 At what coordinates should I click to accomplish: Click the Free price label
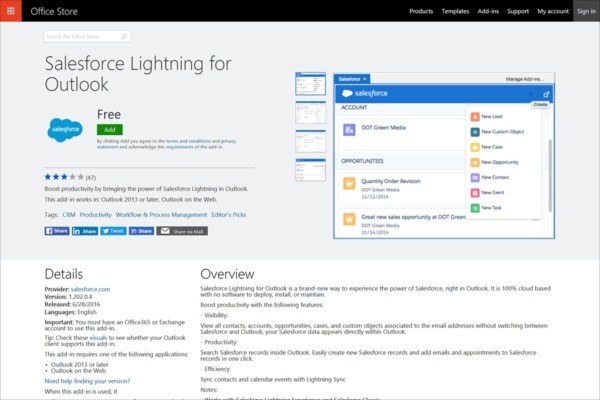[x=109, y=114]
